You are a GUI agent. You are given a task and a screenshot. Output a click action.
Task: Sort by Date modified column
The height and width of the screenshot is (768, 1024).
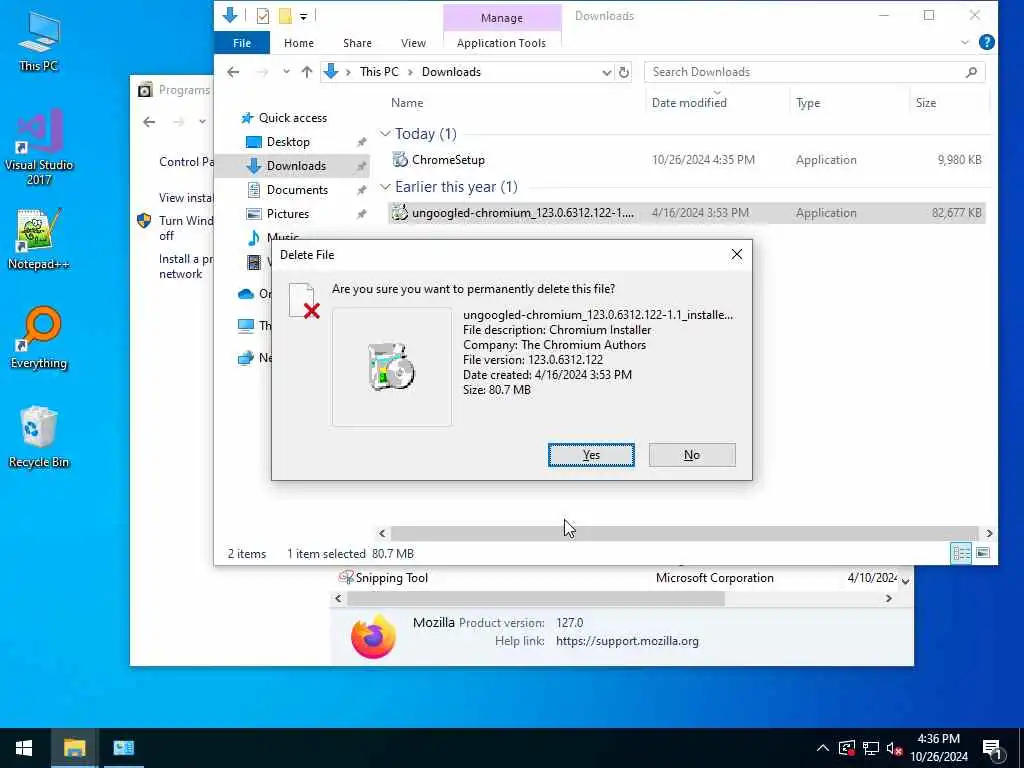pyautogui.click(x=688, y=103)
